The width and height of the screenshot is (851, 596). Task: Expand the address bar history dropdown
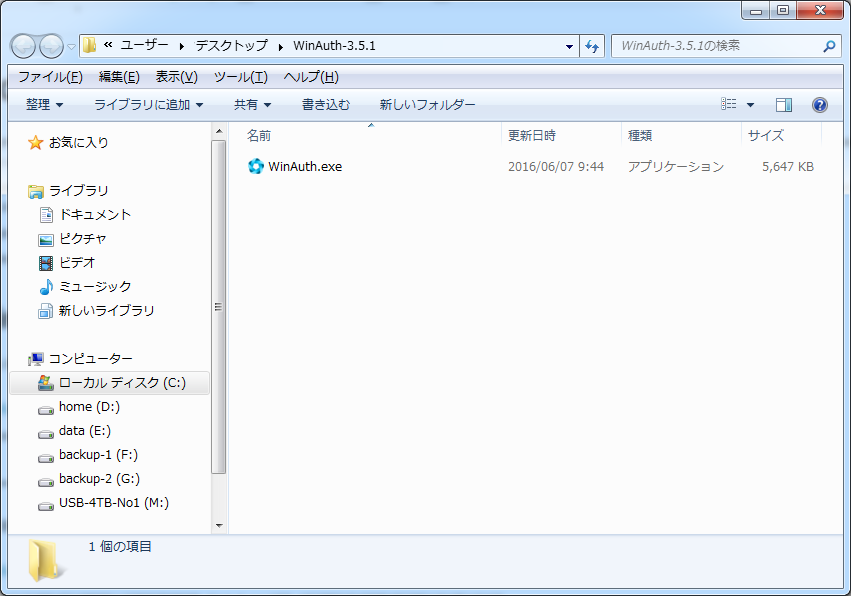point(569,46)
